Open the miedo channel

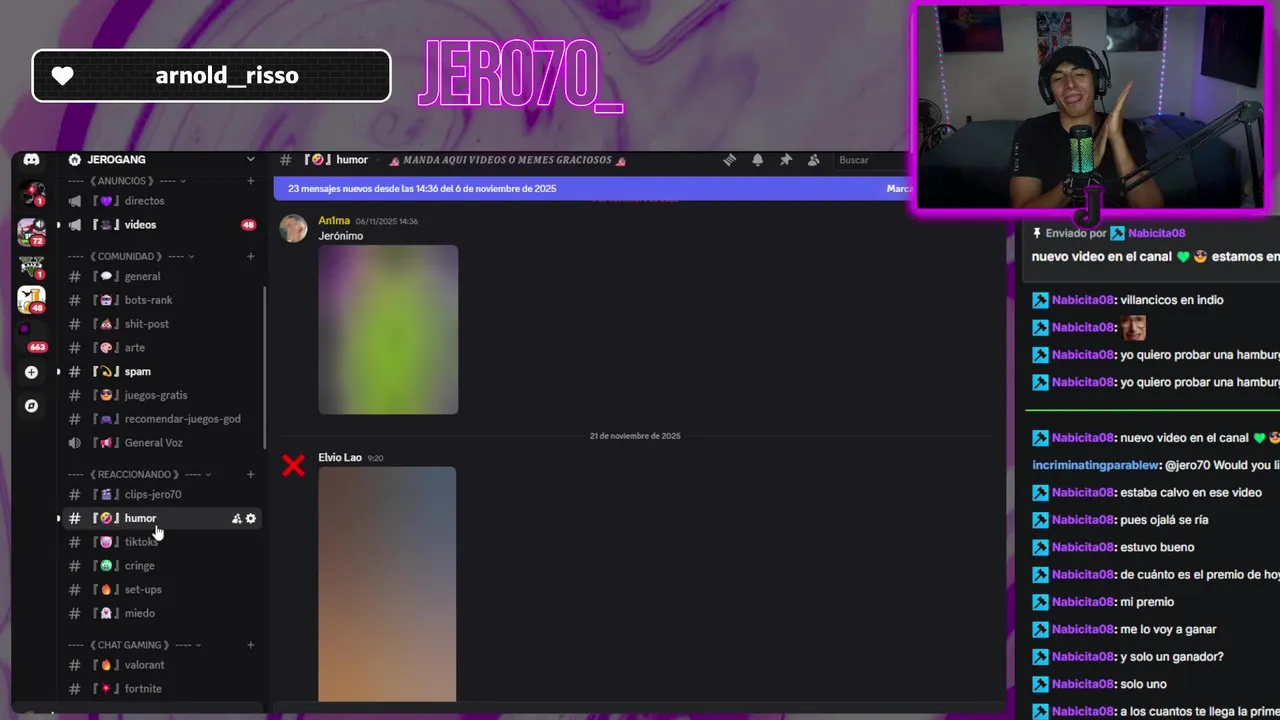(160, 613)
